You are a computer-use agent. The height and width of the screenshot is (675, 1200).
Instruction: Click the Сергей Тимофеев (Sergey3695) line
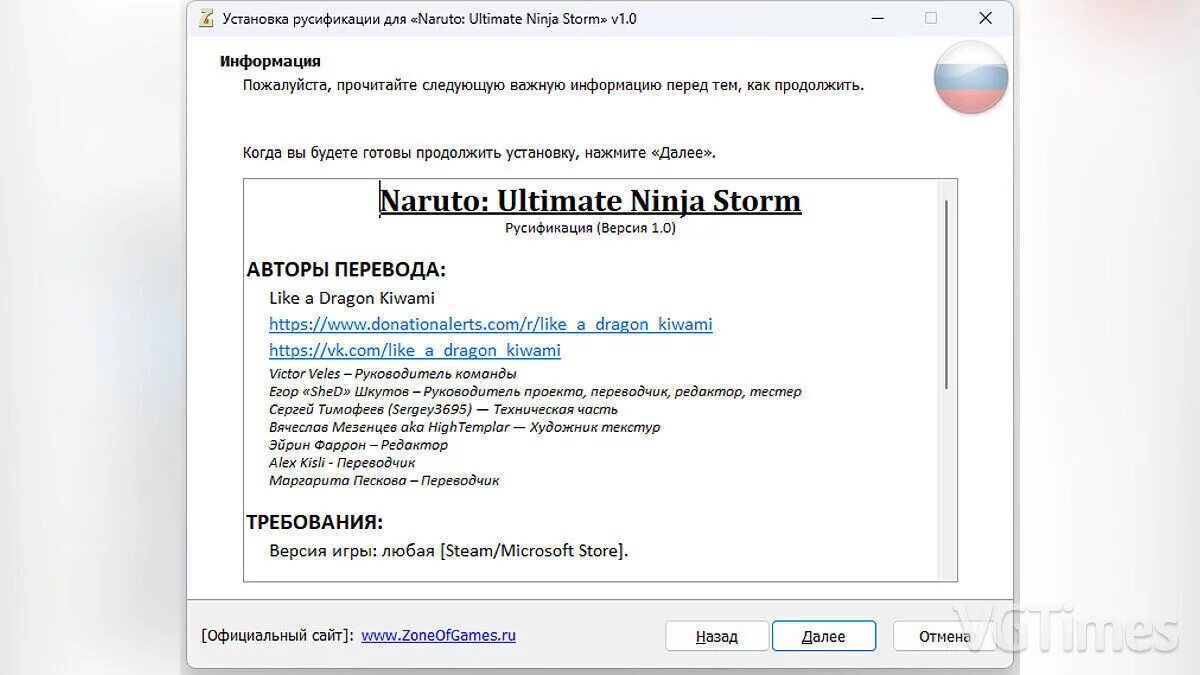pos(443,409)
